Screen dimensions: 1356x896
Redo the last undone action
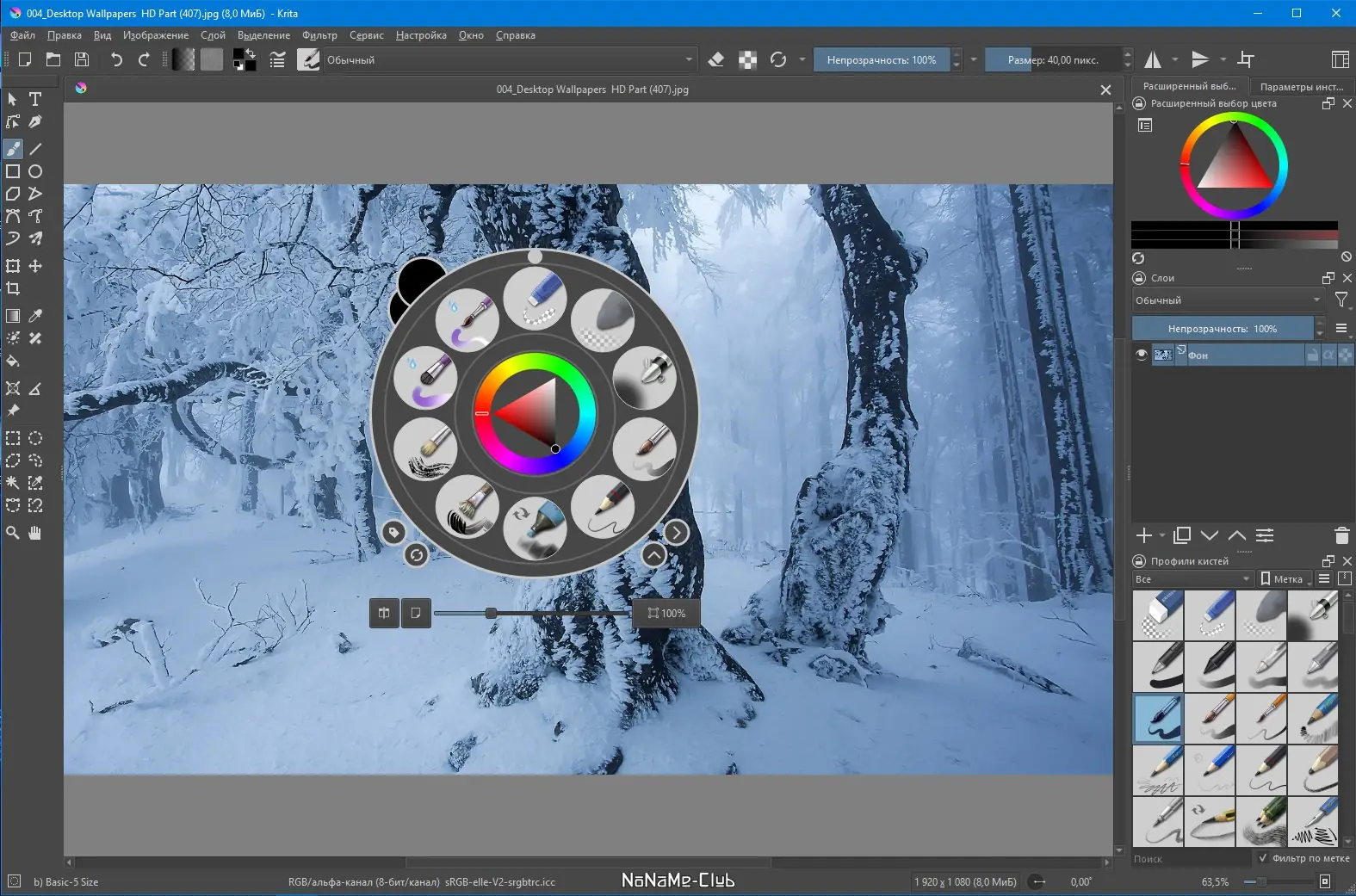pyautogui.click(x=144, y=59)
